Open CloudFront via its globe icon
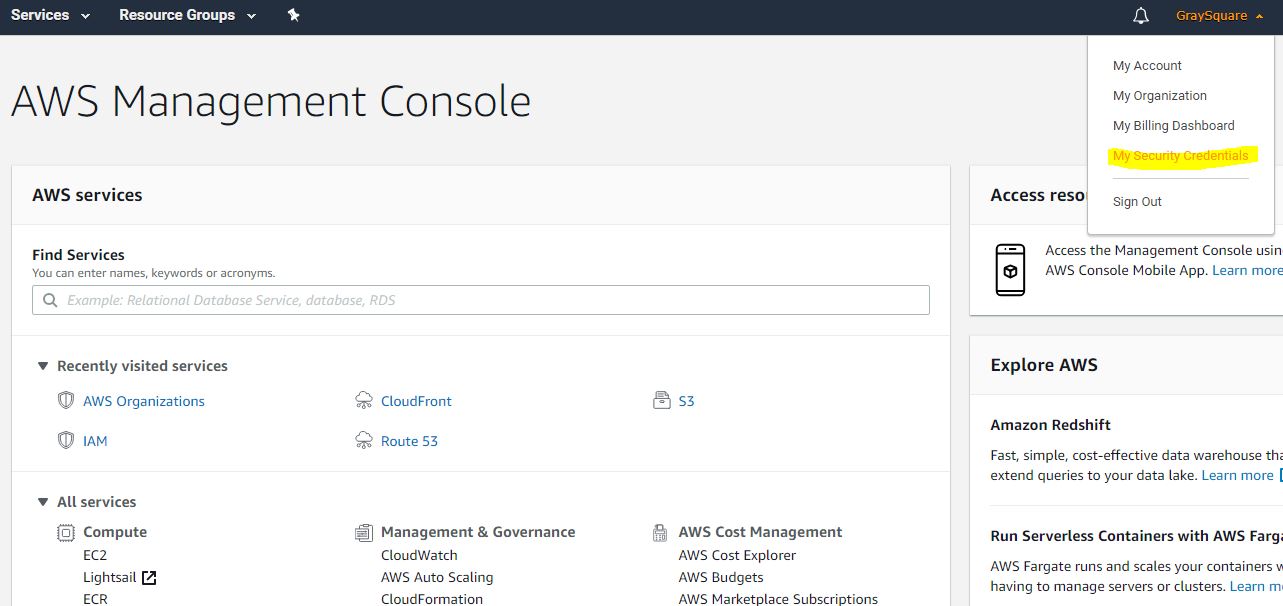The width and height of the screenshot is (1283, 606). point(363,400)
